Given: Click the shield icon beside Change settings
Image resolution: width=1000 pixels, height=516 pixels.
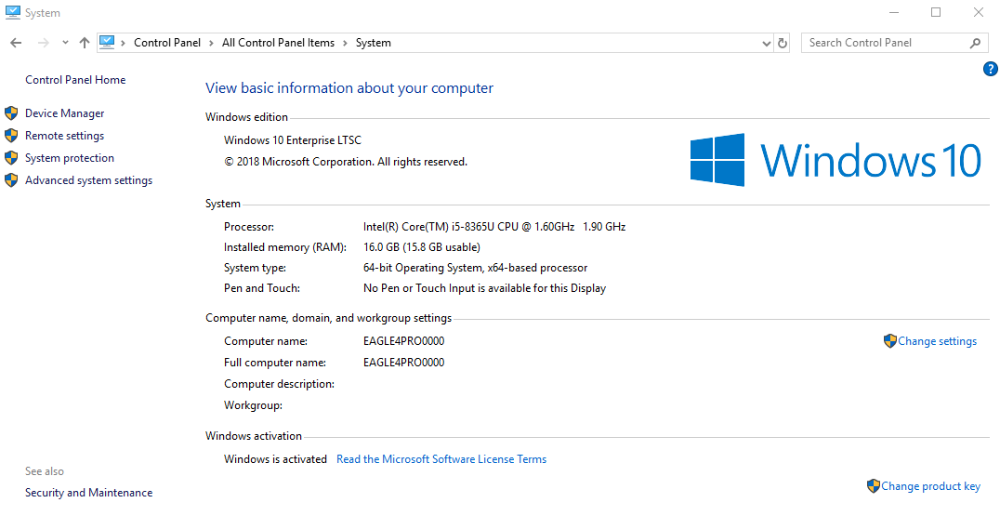Looking at the screenshot, I should pos(890,341).
